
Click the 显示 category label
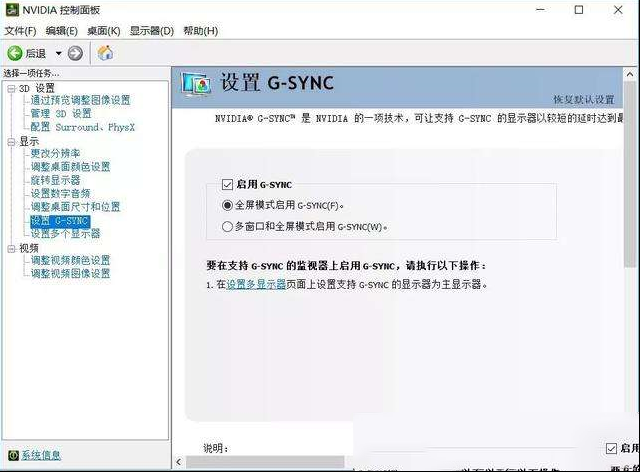[x=29, y=142]
